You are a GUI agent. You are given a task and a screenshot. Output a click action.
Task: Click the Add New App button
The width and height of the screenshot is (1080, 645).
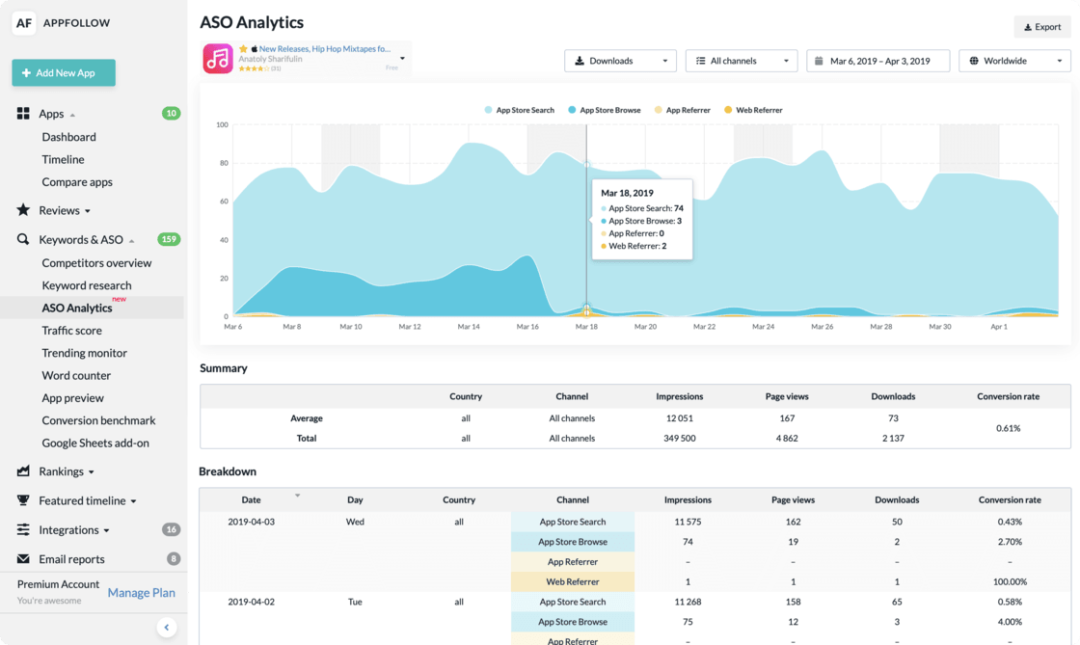(64, 73)
